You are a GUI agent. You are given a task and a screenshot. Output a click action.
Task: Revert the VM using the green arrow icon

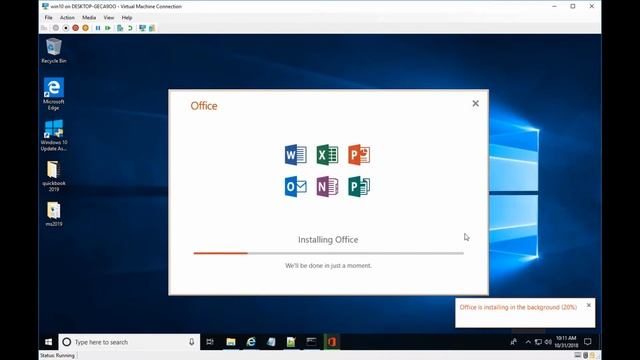tap(130, 28)
